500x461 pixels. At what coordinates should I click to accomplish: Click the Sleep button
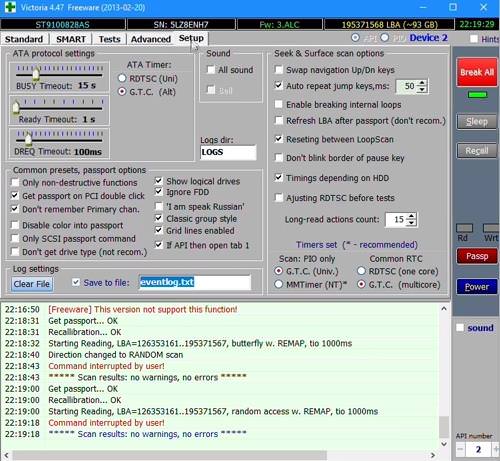(x=477, y=122)
